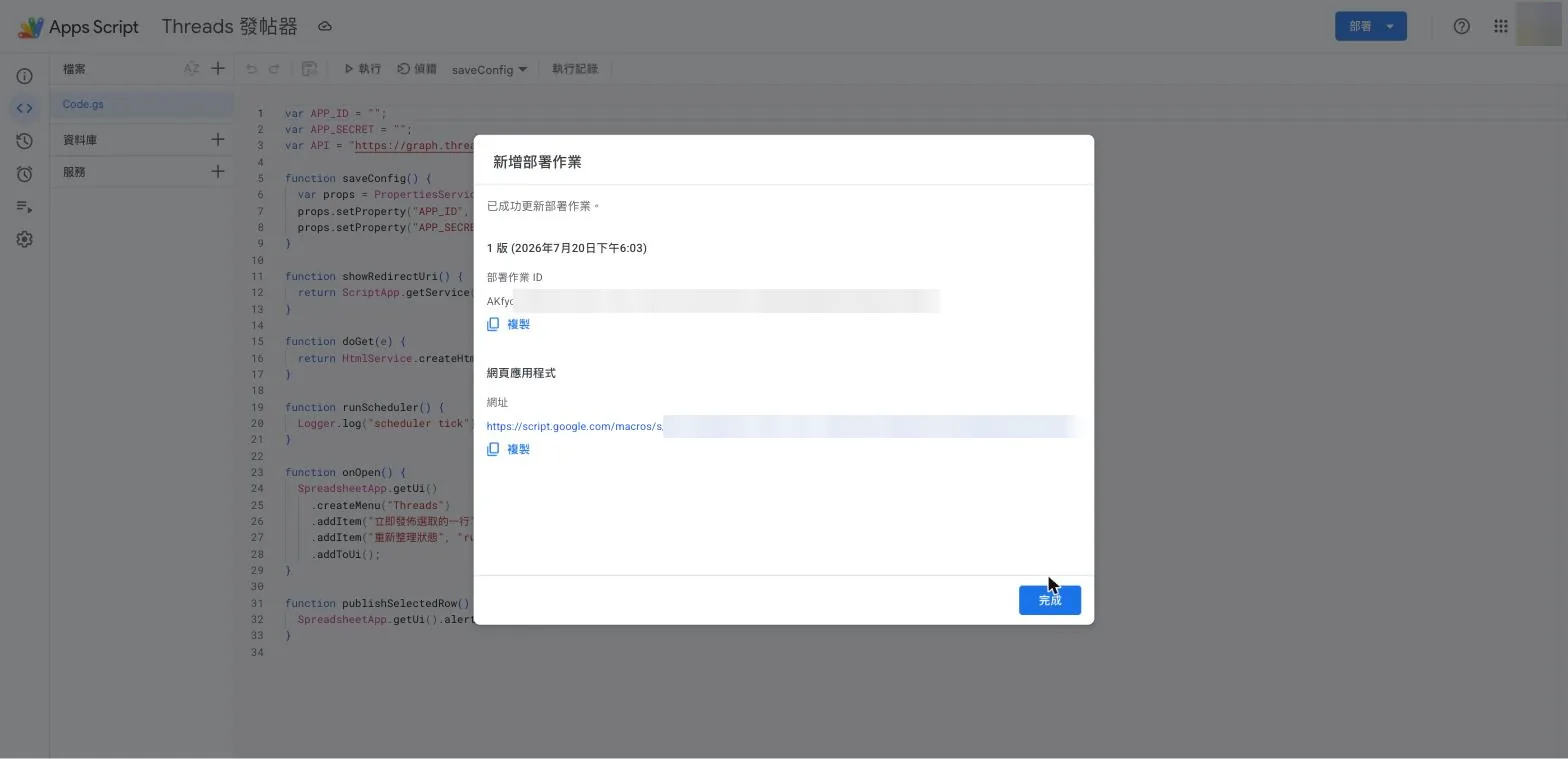Open the 執行記錄 execution log
The width and height of the screenshot is (1568, 759).
(x=575, y=69)
